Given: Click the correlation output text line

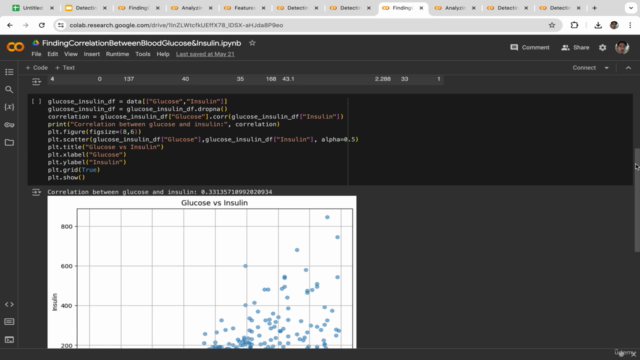Looking at the screenshot, I should tap(160, 192).
